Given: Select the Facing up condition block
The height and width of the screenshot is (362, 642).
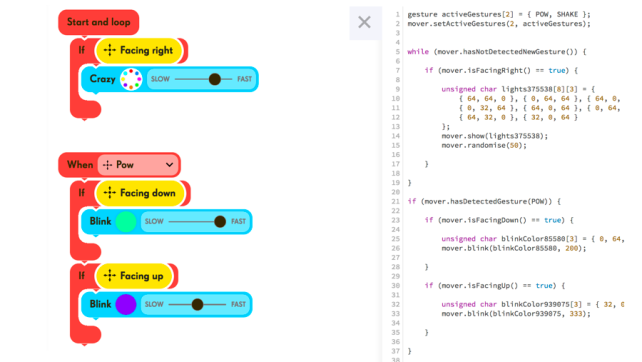Looking at the screenshot, I should (x=133, y=276).
